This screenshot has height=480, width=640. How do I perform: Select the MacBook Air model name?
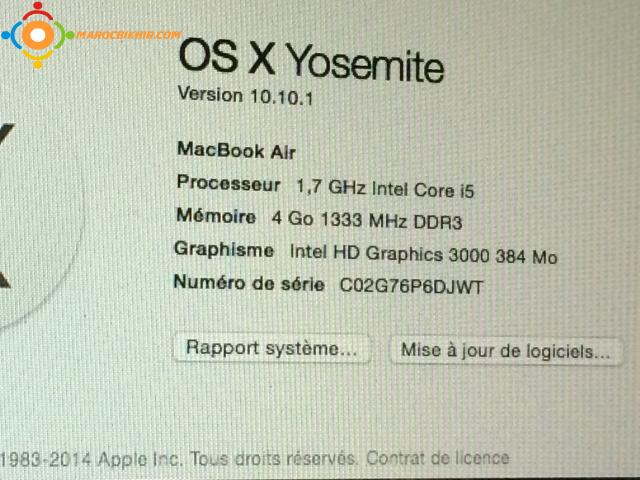(236, 151)
